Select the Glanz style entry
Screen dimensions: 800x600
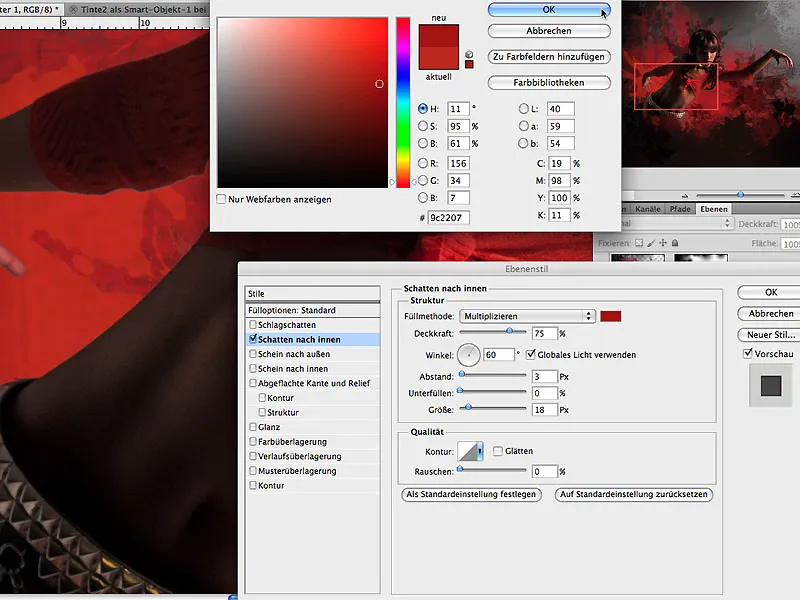[x=269, y=427]
